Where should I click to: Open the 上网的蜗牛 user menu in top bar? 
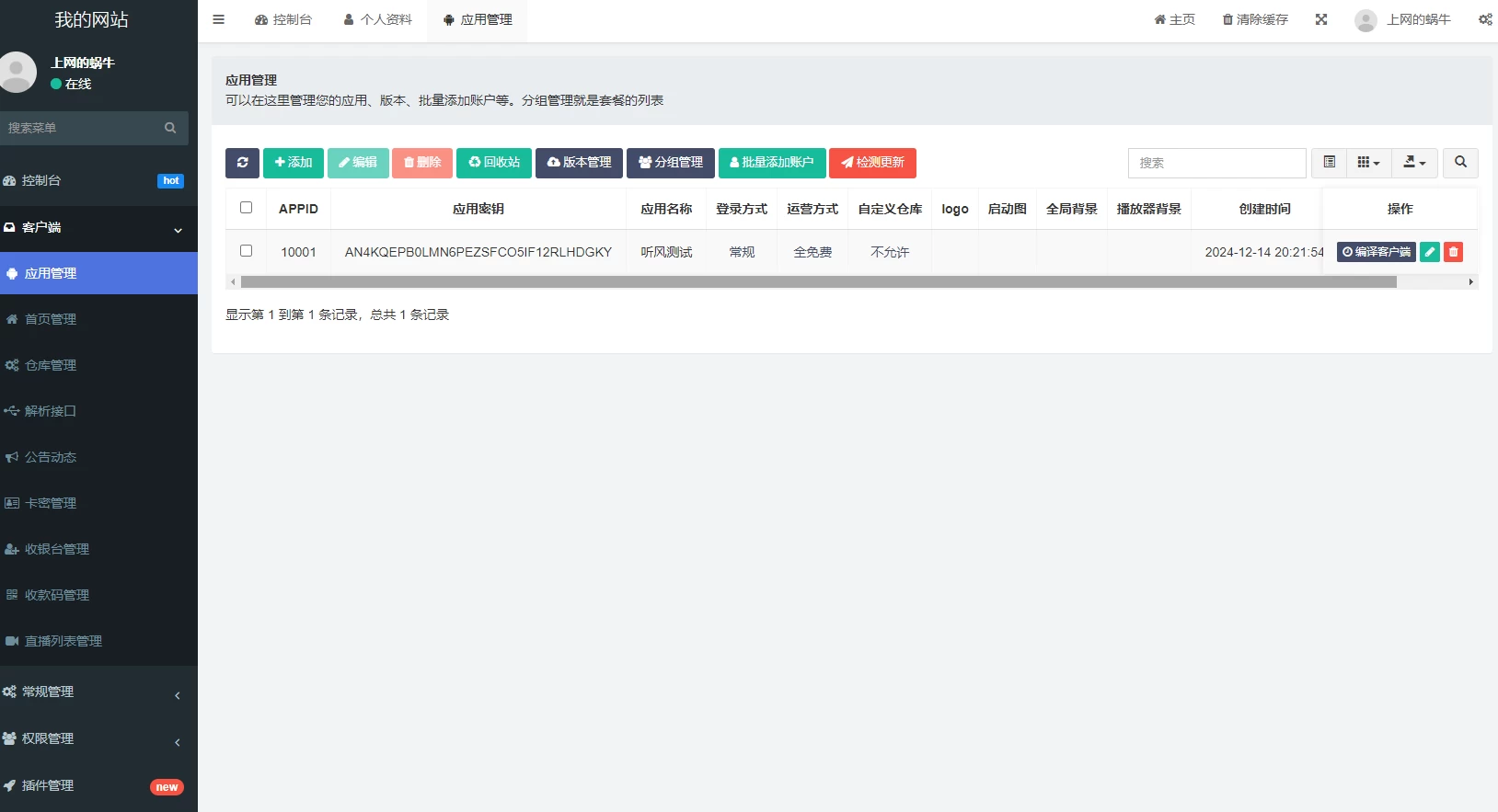coord(1403,19)
